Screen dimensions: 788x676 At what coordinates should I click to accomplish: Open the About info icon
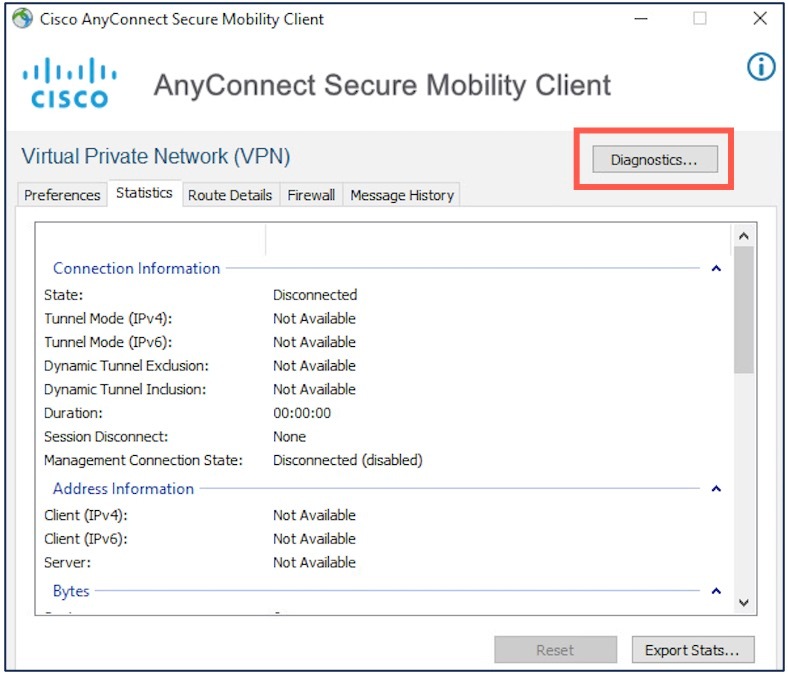pos(761,67)
